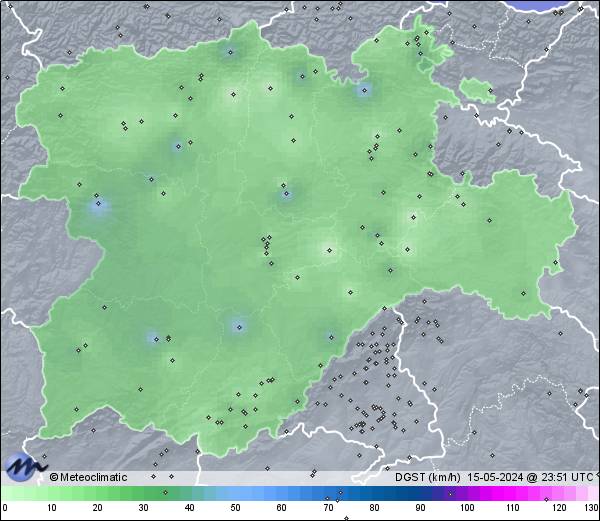Click the 23:51 UTC time text
This screenshot has height=521, width=600.
coord(566,477)
